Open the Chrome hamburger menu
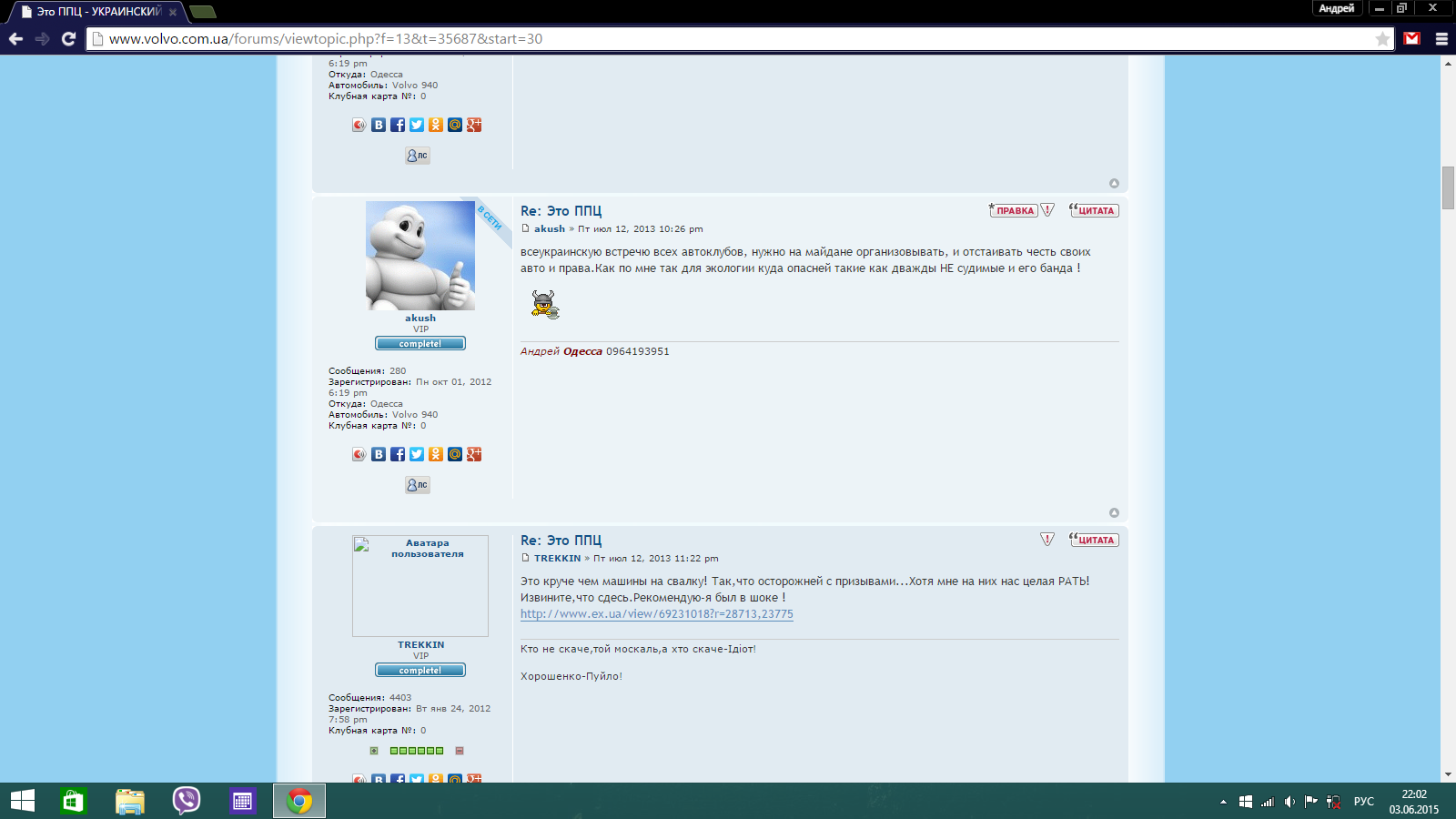Screen dimensions: 1456x819 point(1441,38)
